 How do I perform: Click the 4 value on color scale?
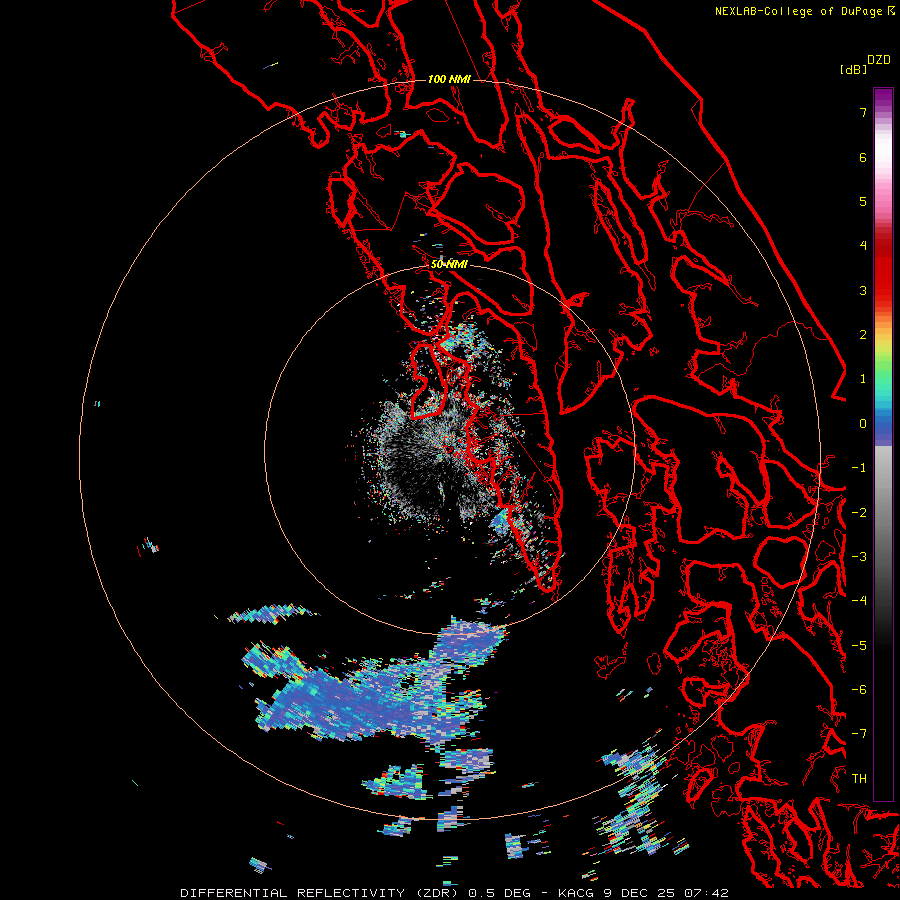point(863,246)
